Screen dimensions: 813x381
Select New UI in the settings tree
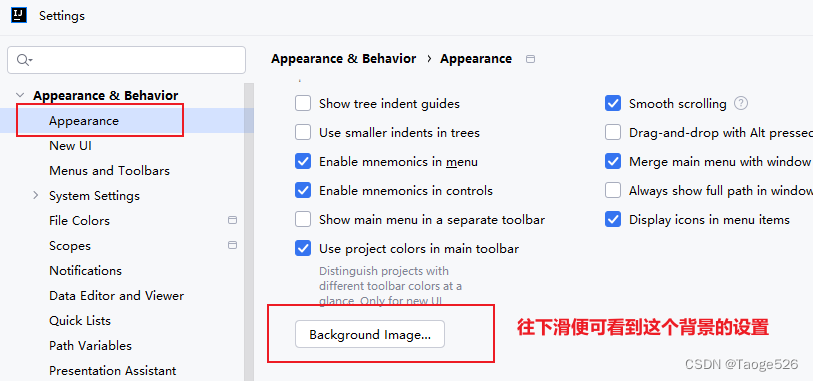click(71, 146)
